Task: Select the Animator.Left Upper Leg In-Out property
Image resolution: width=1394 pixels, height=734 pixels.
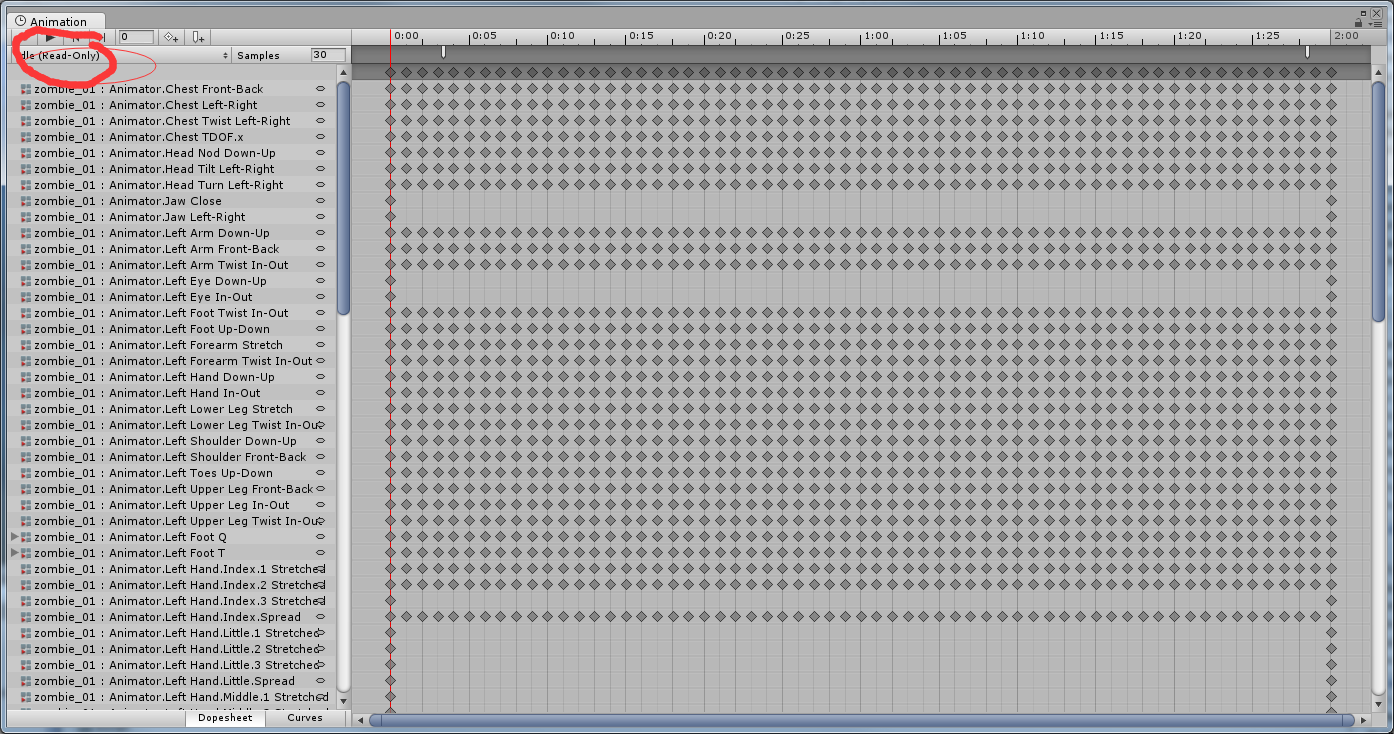Action: 161,505
